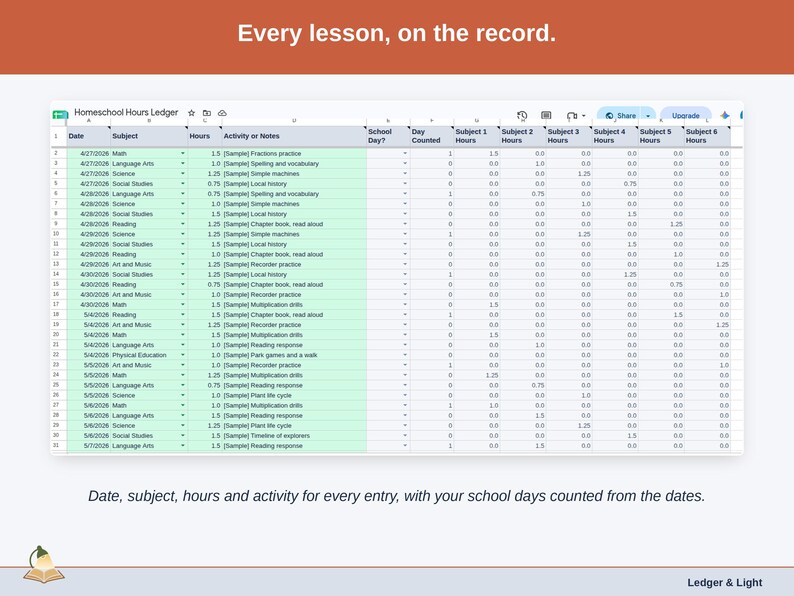Screen dimensions: 794x596
Task: Select the Subject 6 Hours header
Action: click(707, 136)
